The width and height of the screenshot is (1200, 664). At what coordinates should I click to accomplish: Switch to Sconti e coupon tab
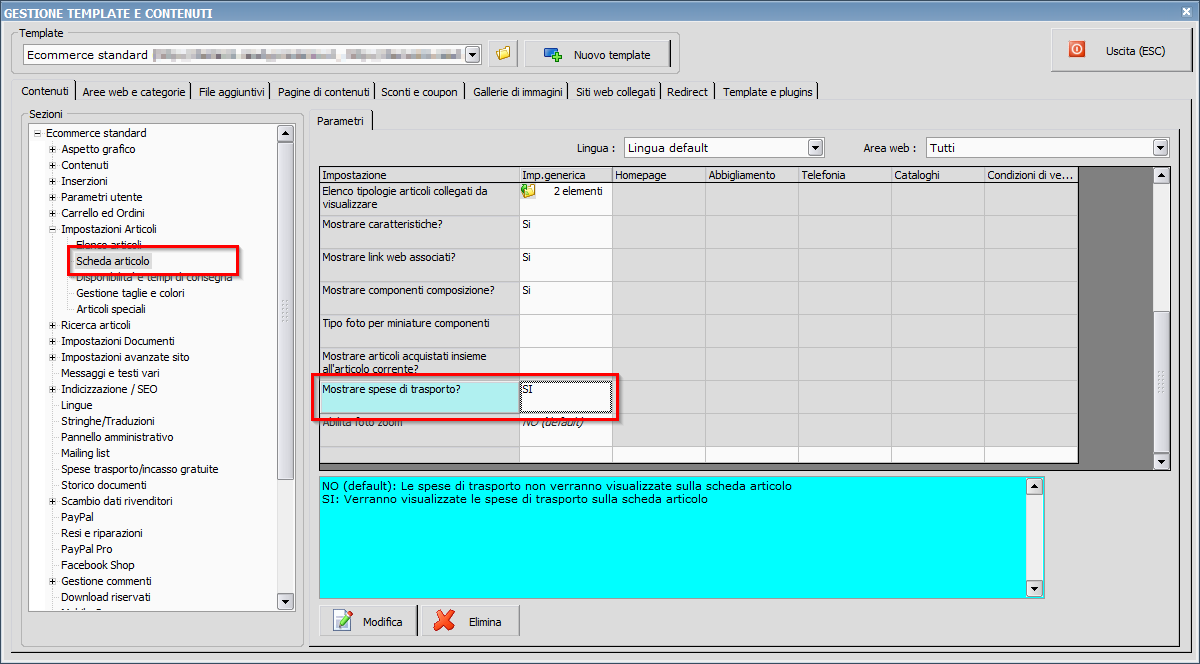[x=419, y=92]
